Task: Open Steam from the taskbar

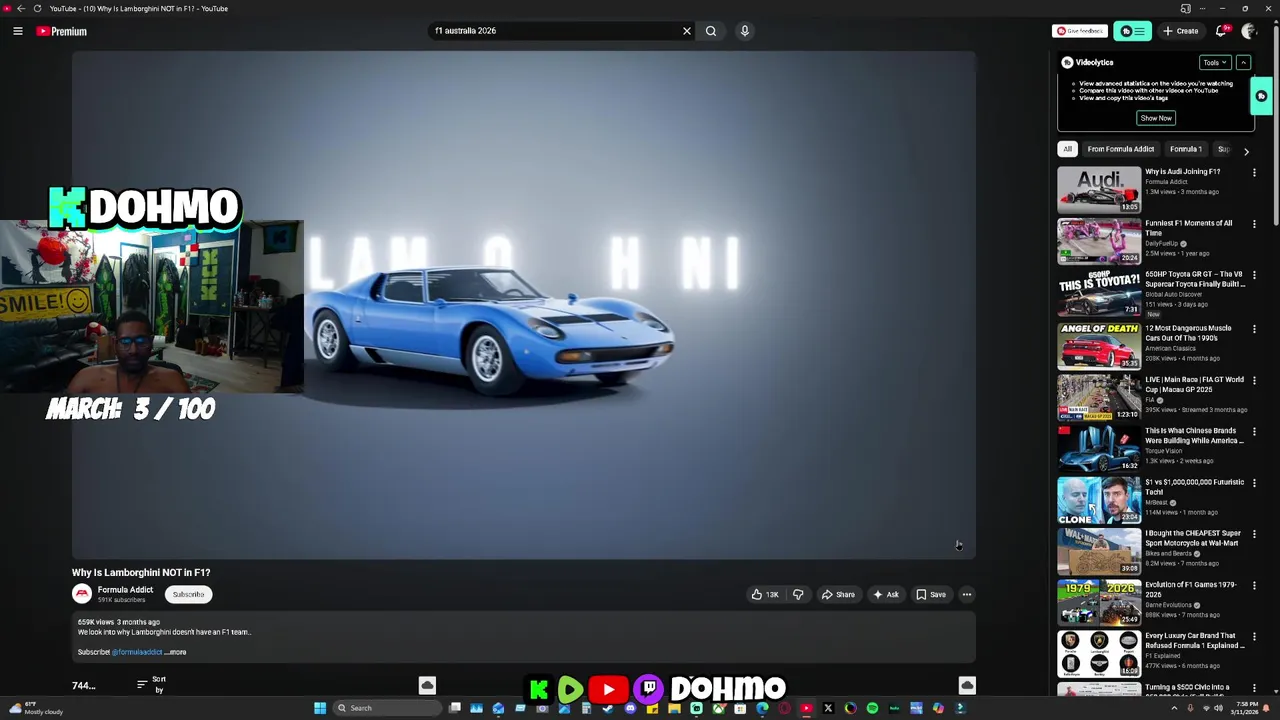Action: click(x=608, y=708)
